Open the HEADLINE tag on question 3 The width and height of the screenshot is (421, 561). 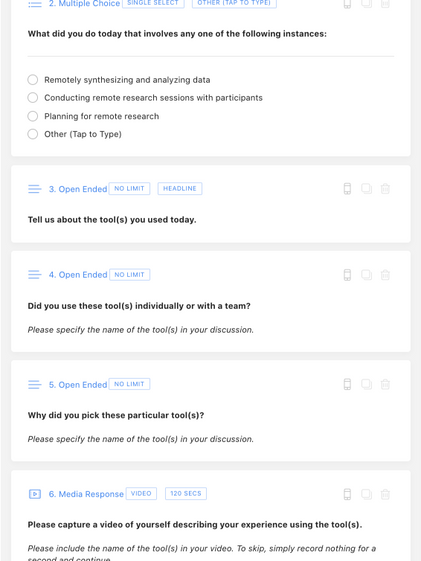click(x=180, y=189)
